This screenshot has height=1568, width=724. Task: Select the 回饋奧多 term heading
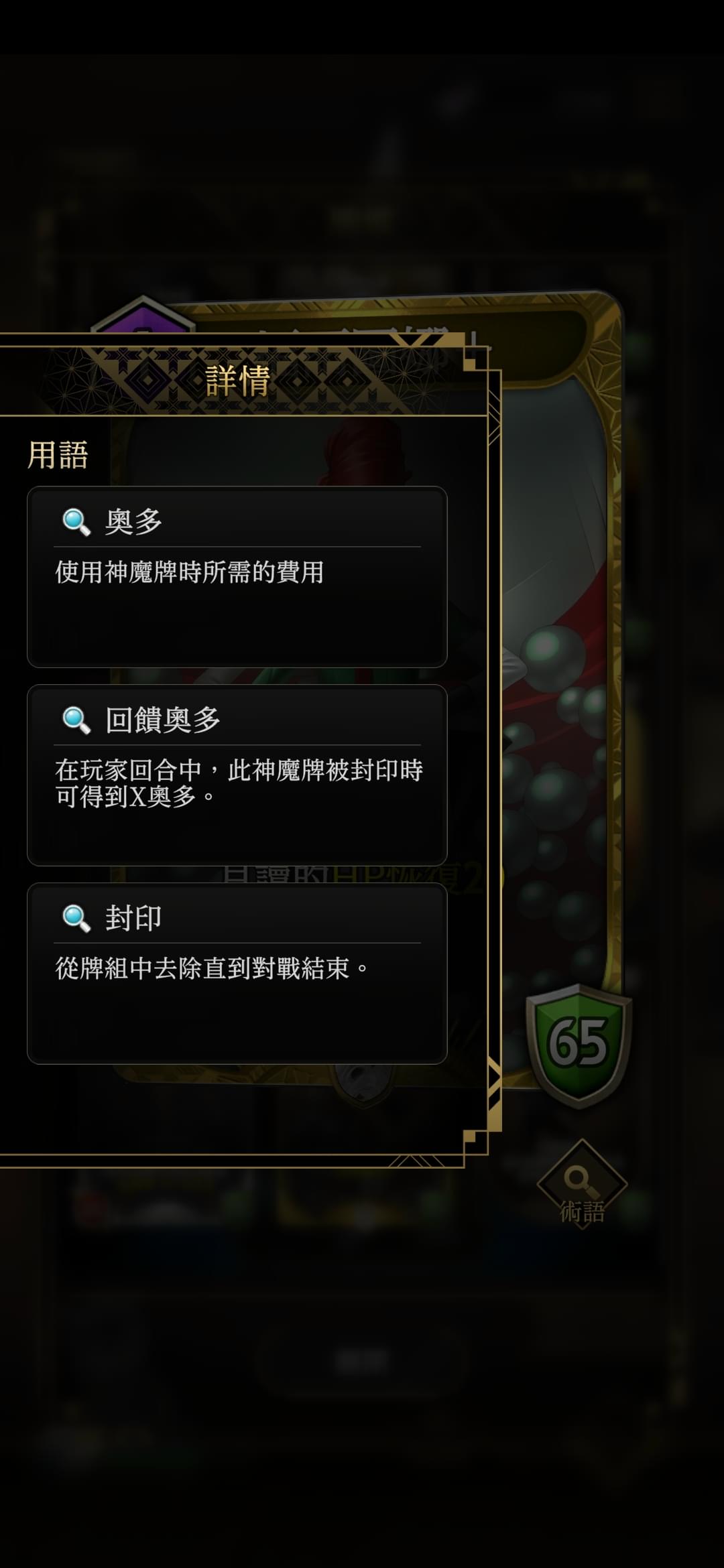click(163, 720)
